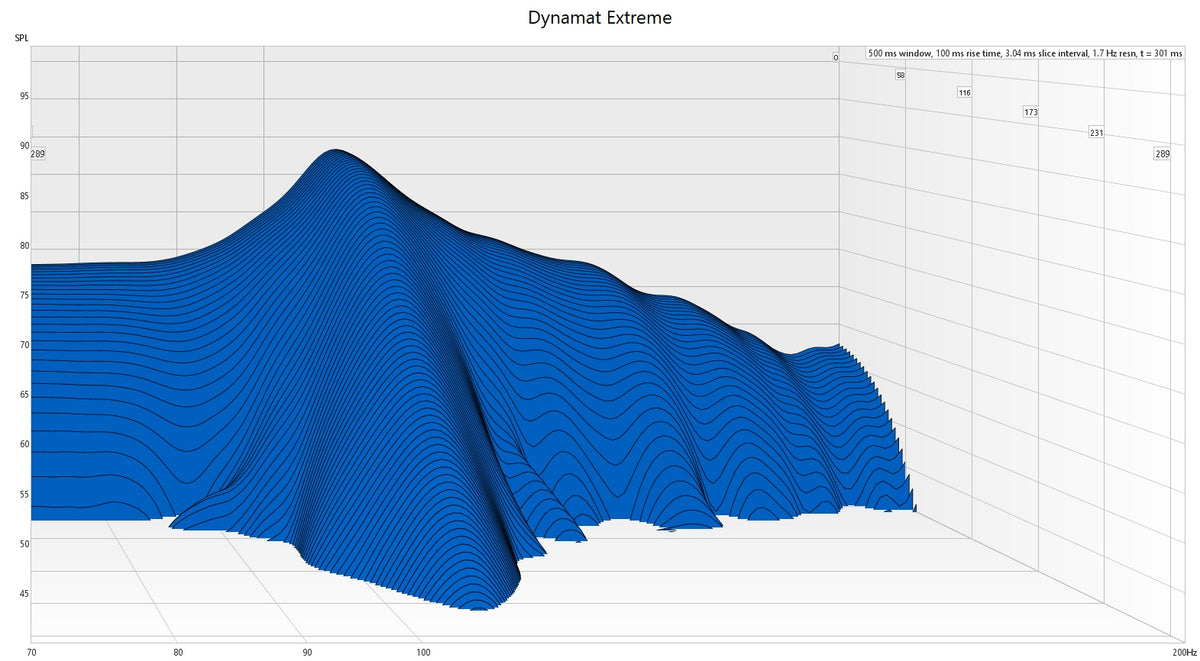Click the 90 Hz frequency tick label
This screenshot has width=1200, height=661.
pos(305,651)
